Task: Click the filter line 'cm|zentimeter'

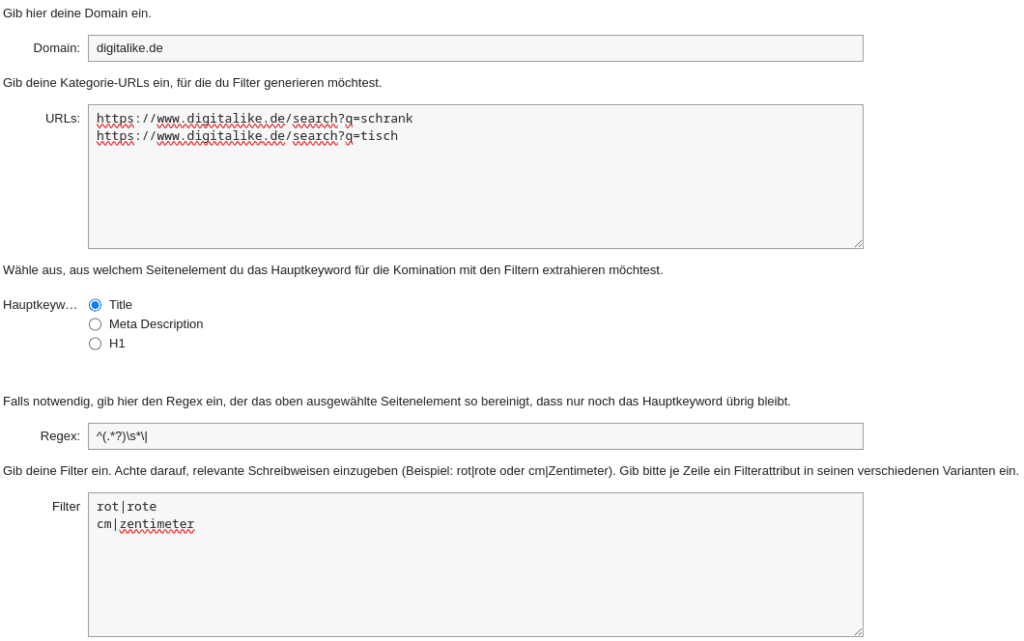Action: [x=146, y=524]
